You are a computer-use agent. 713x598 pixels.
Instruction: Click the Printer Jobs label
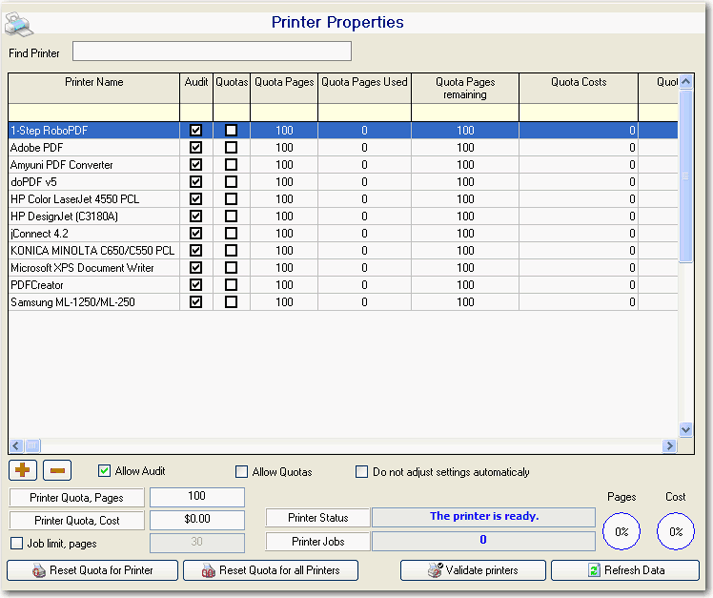click(x=318, y=542)
